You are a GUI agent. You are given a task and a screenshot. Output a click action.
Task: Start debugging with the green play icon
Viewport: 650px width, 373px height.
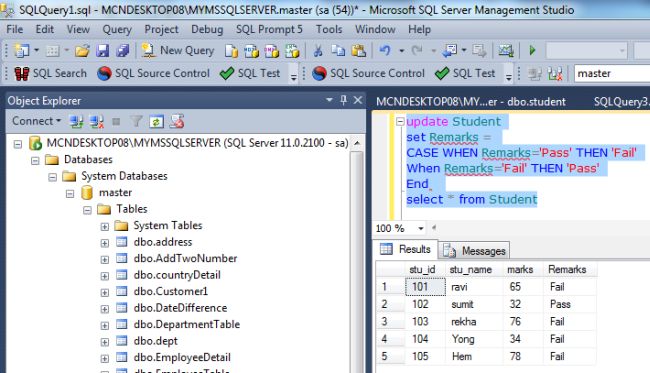[x=533, y=51]
